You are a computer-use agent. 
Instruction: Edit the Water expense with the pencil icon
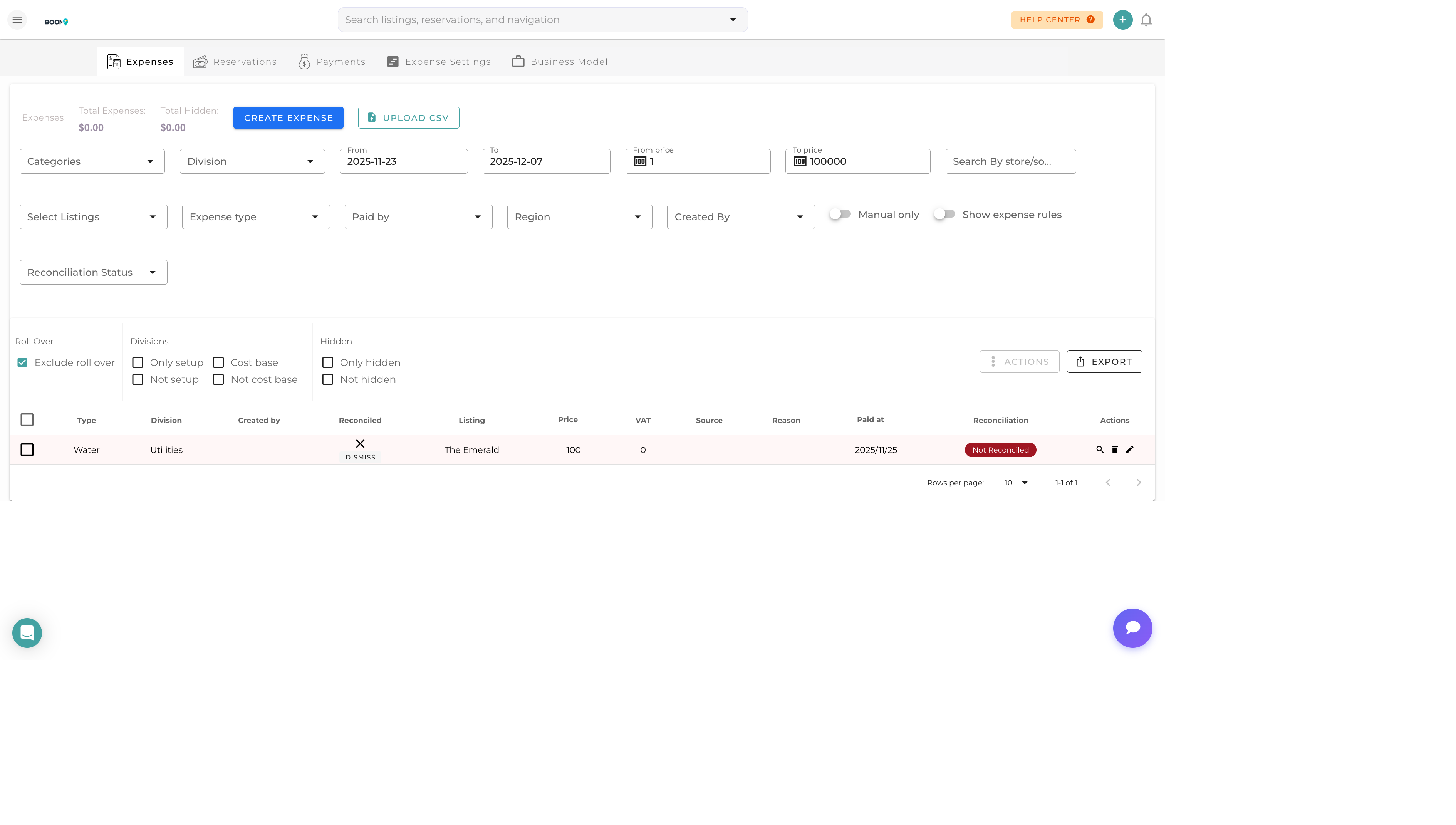coord(1130,449)
